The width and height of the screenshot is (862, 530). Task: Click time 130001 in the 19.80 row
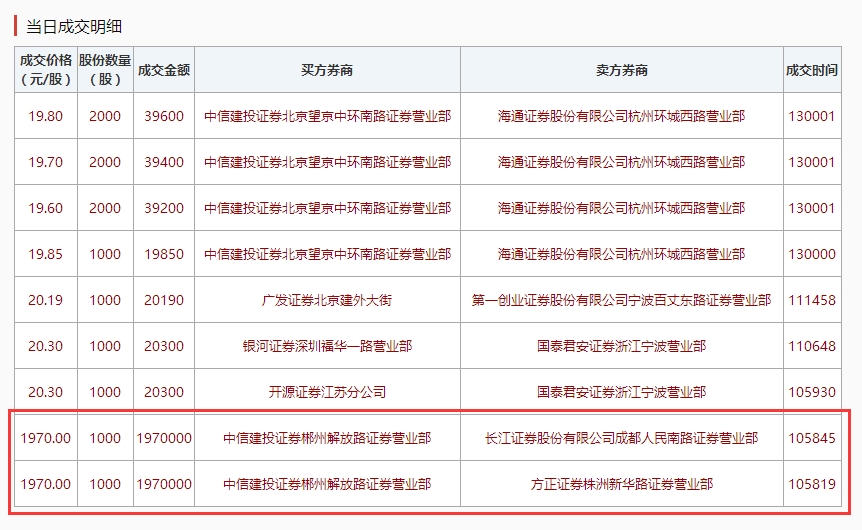pyautogui.click(x=812, y=116)
